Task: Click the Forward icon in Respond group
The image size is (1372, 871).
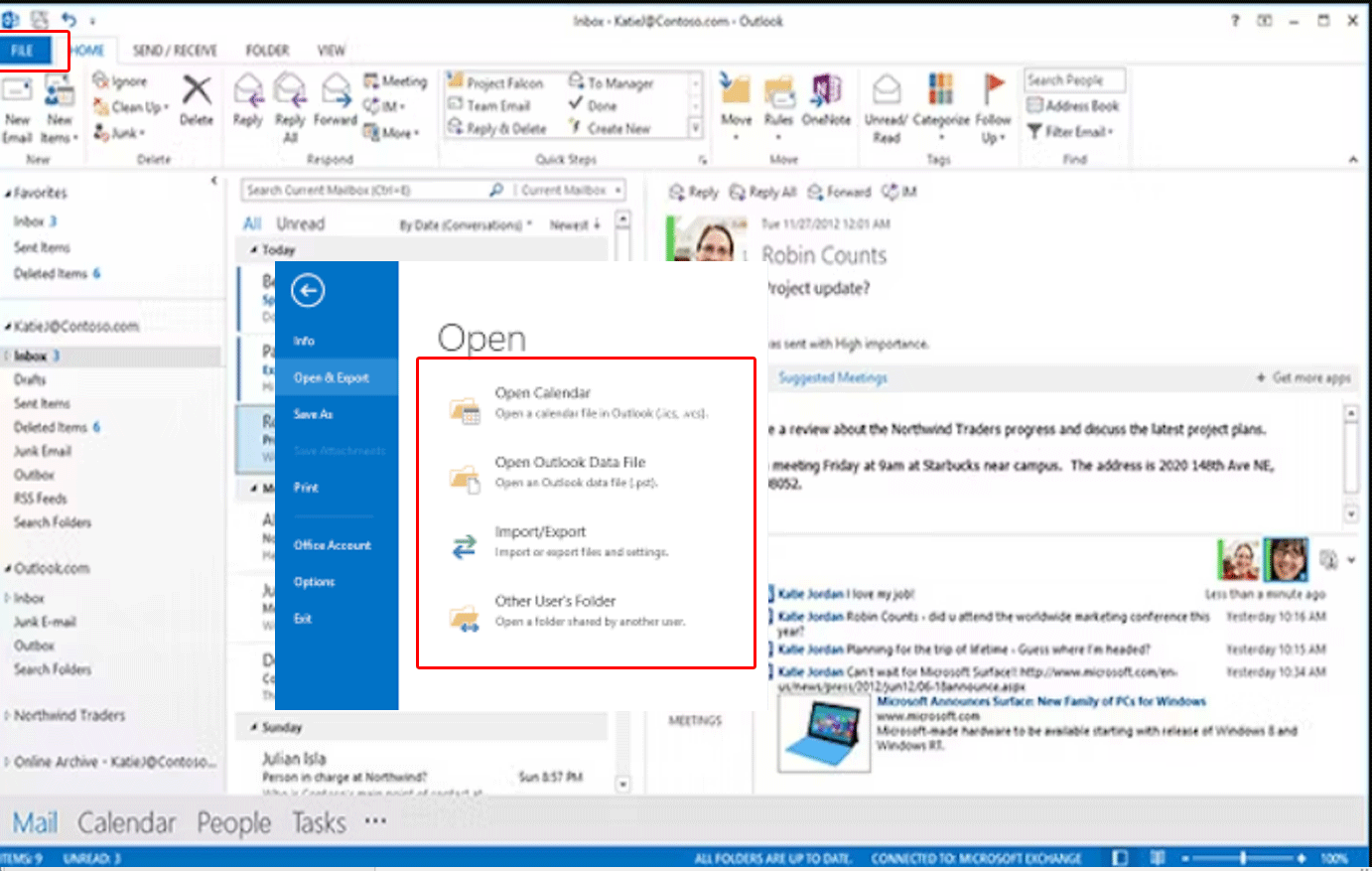Action: point(336,92)
